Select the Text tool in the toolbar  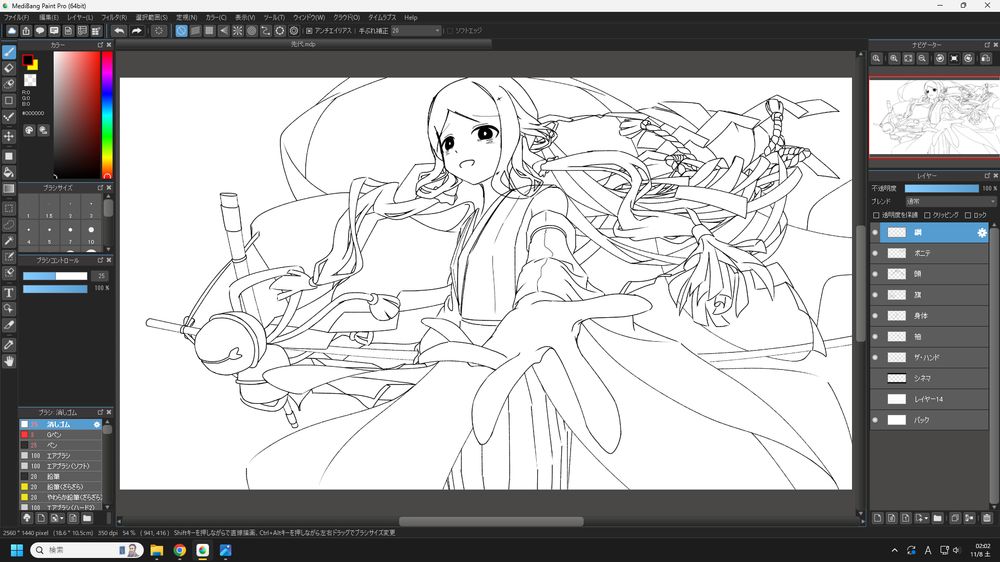pyautogui.click(x=9, y=293)
